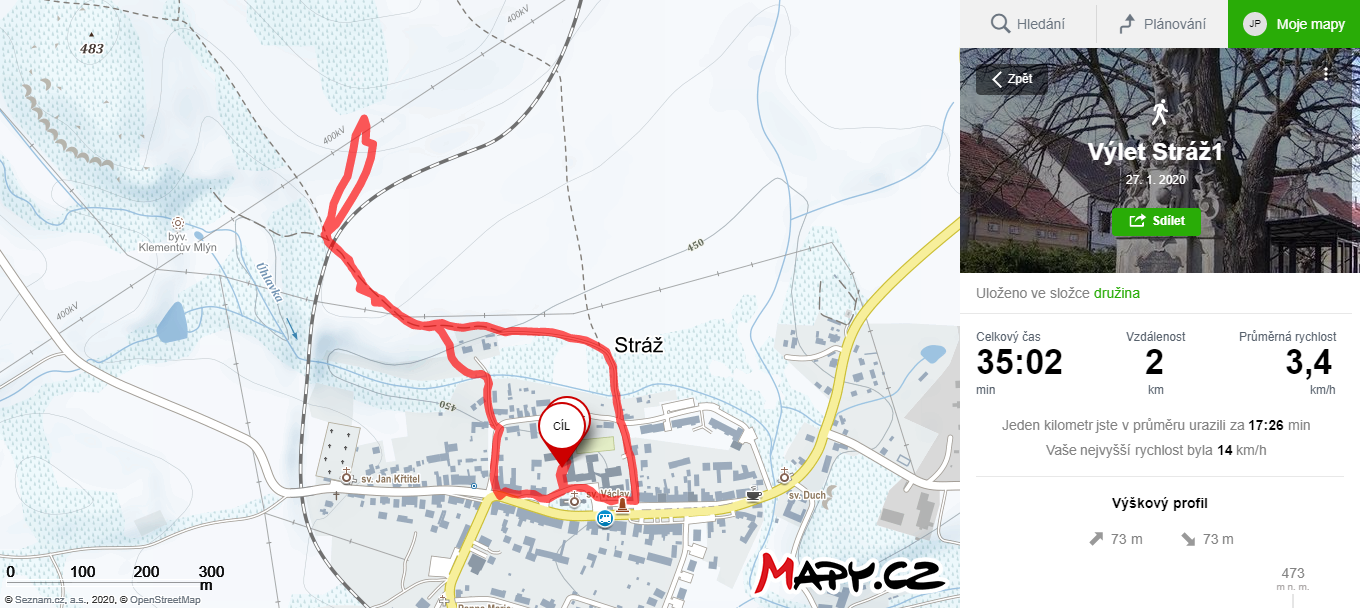Go back with the Zpět button
The width and height of the screenshot is (1360, 608).
(1012, 79)
